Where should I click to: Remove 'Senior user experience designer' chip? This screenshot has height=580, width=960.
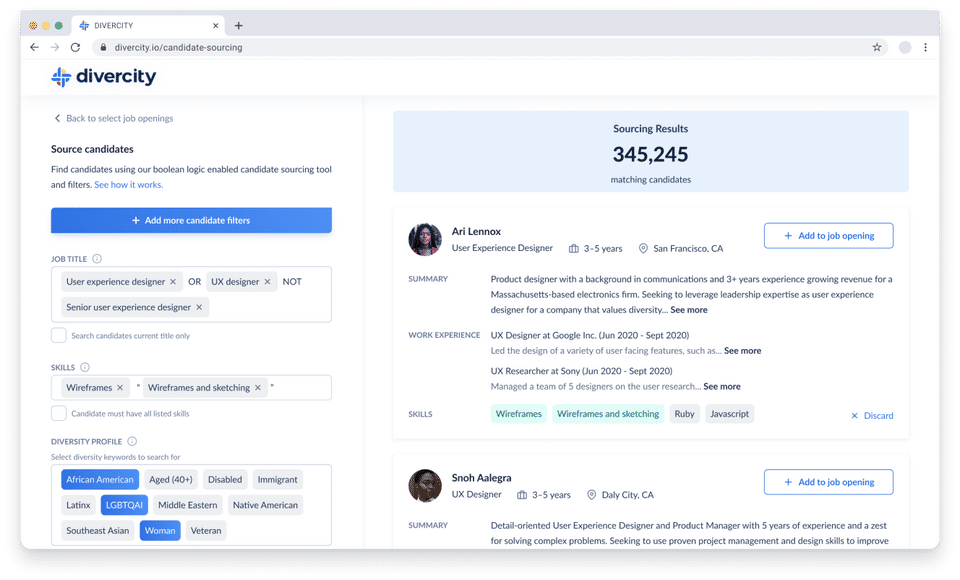[x=199, y=307]
